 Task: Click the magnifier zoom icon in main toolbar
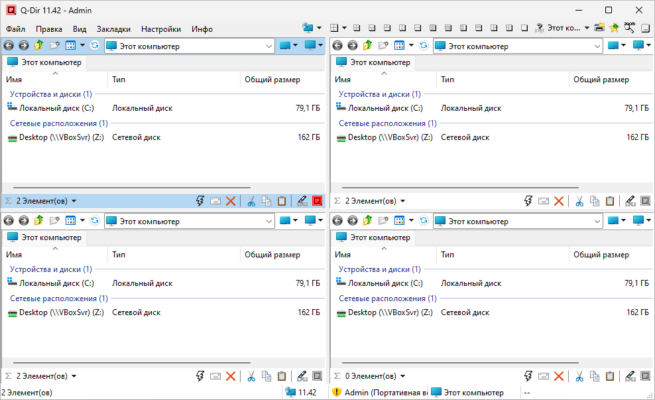(x=630, y=28)
